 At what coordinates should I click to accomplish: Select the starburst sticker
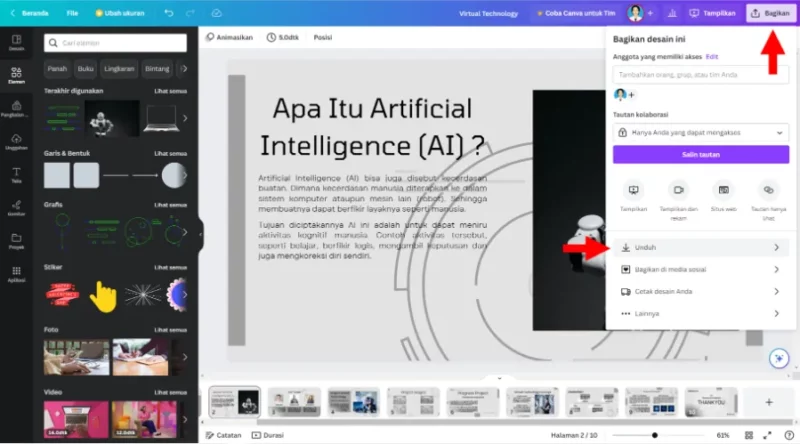pos(143,295)
